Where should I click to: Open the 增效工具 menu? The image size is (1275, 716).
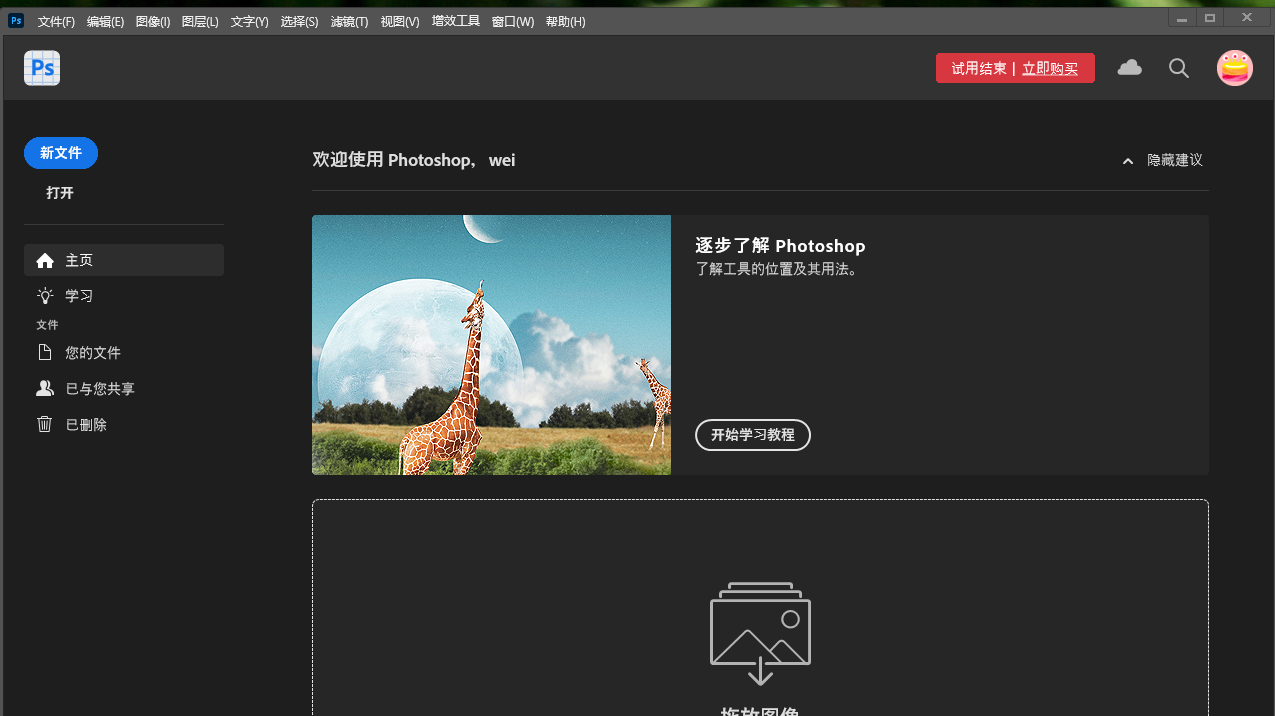click(x=456, y=21)
